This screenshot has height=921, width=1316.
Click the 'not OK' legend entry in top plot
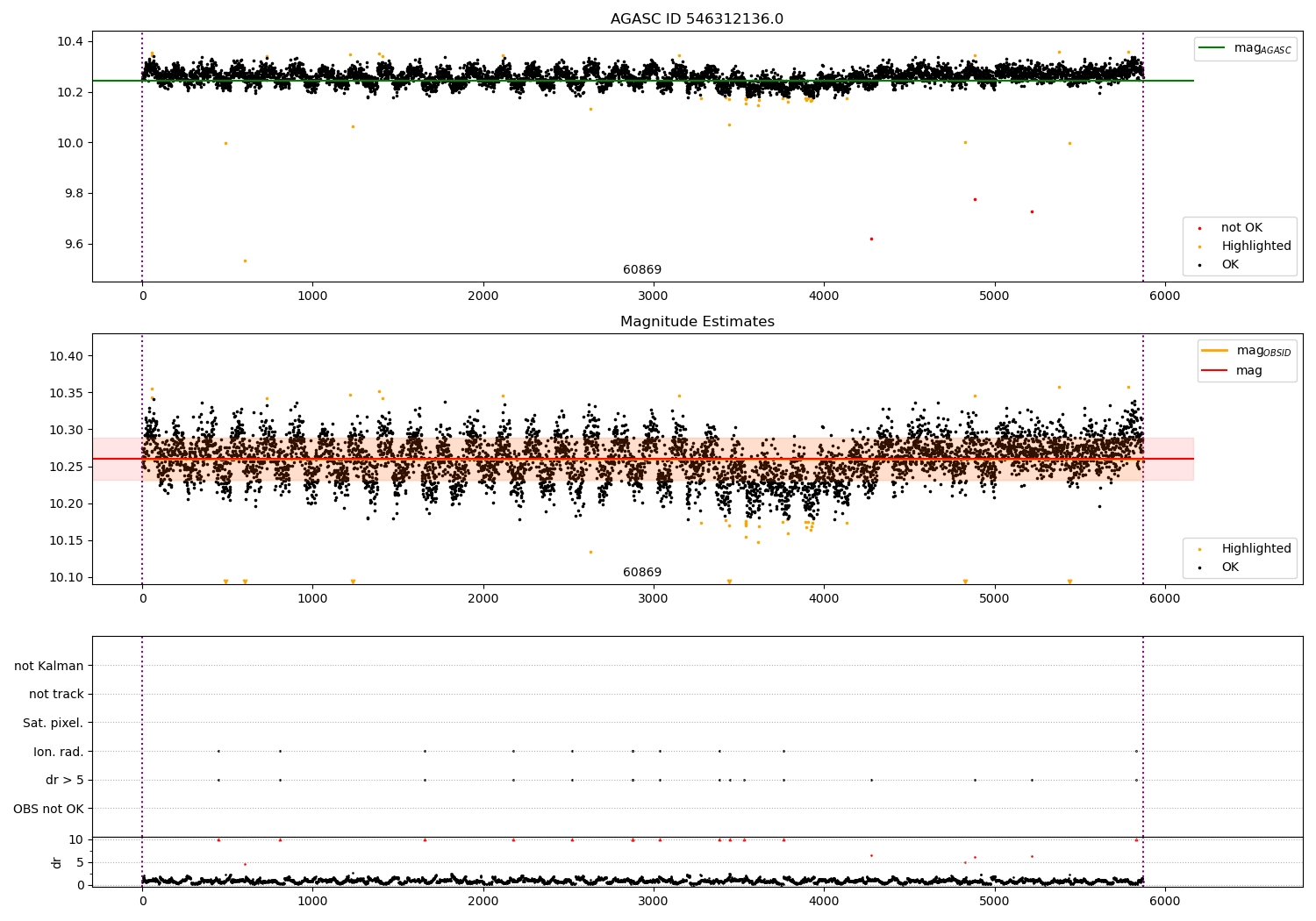point(1241,228)
